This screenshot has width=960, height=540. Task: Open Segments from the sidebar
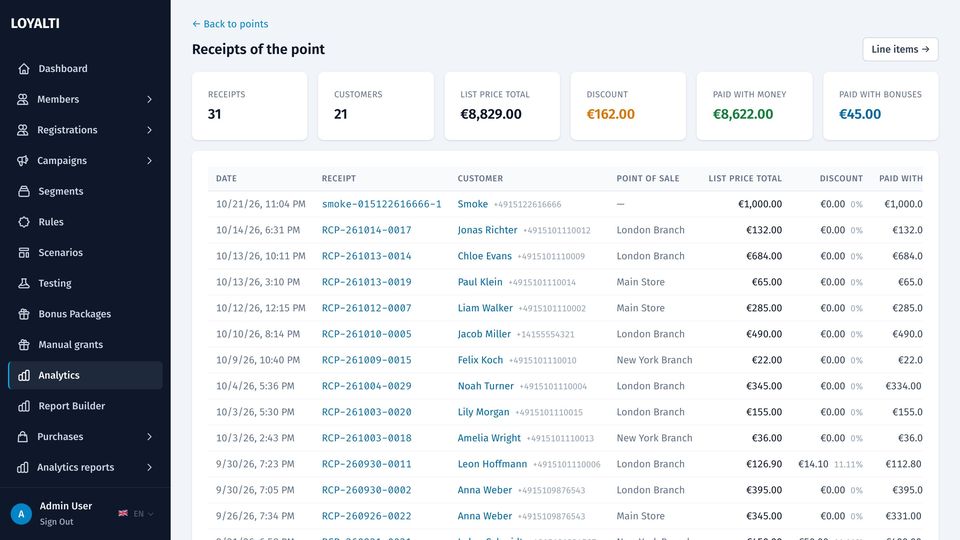[x=85, y=191]
